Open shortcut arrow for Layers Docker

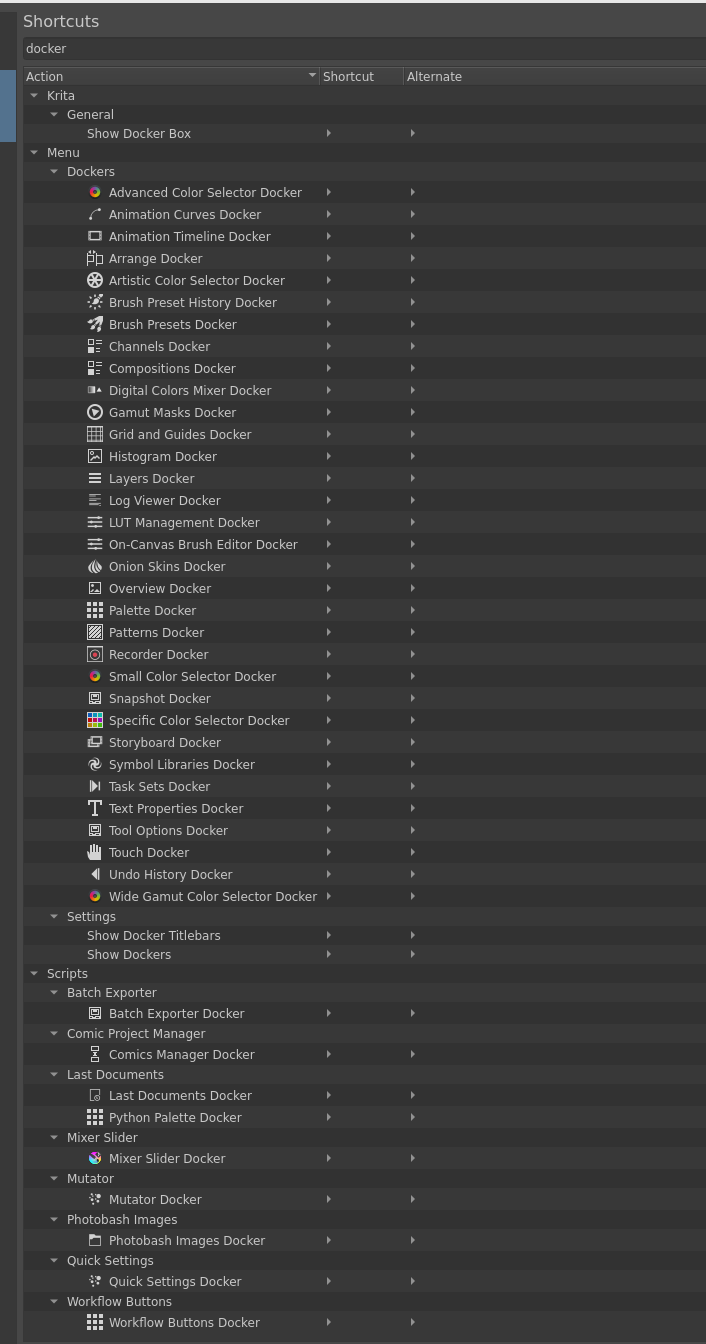[x=329, y=478]
